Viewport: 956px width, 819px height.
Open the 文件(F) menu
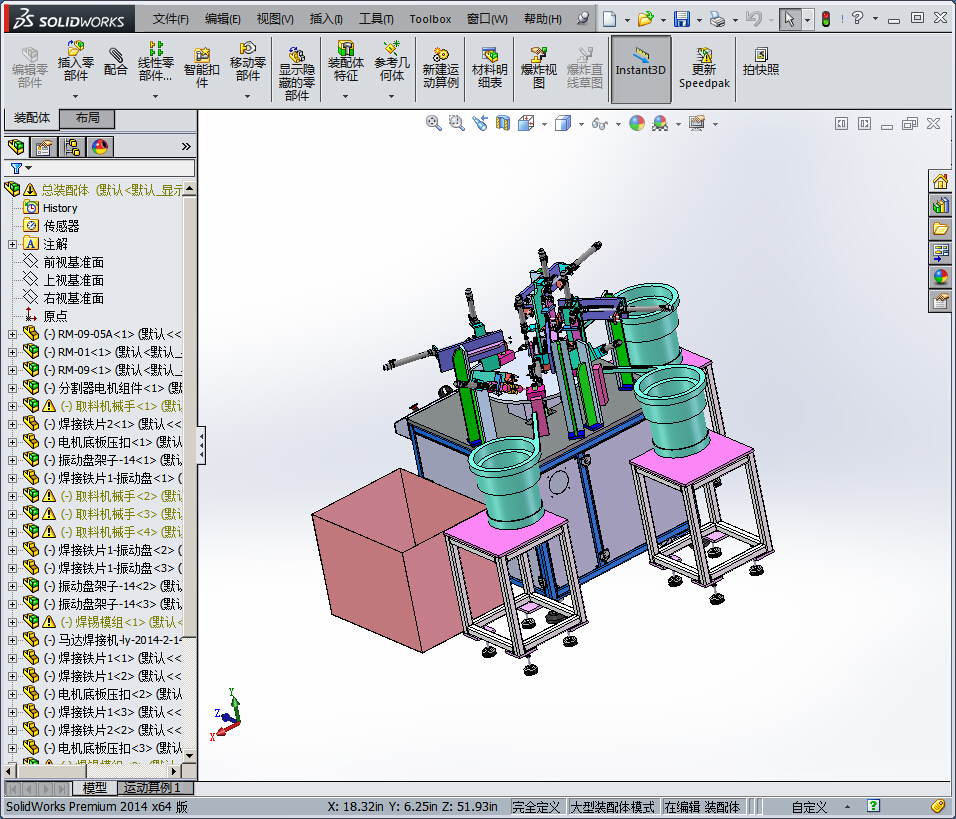(x=171, y=19)
